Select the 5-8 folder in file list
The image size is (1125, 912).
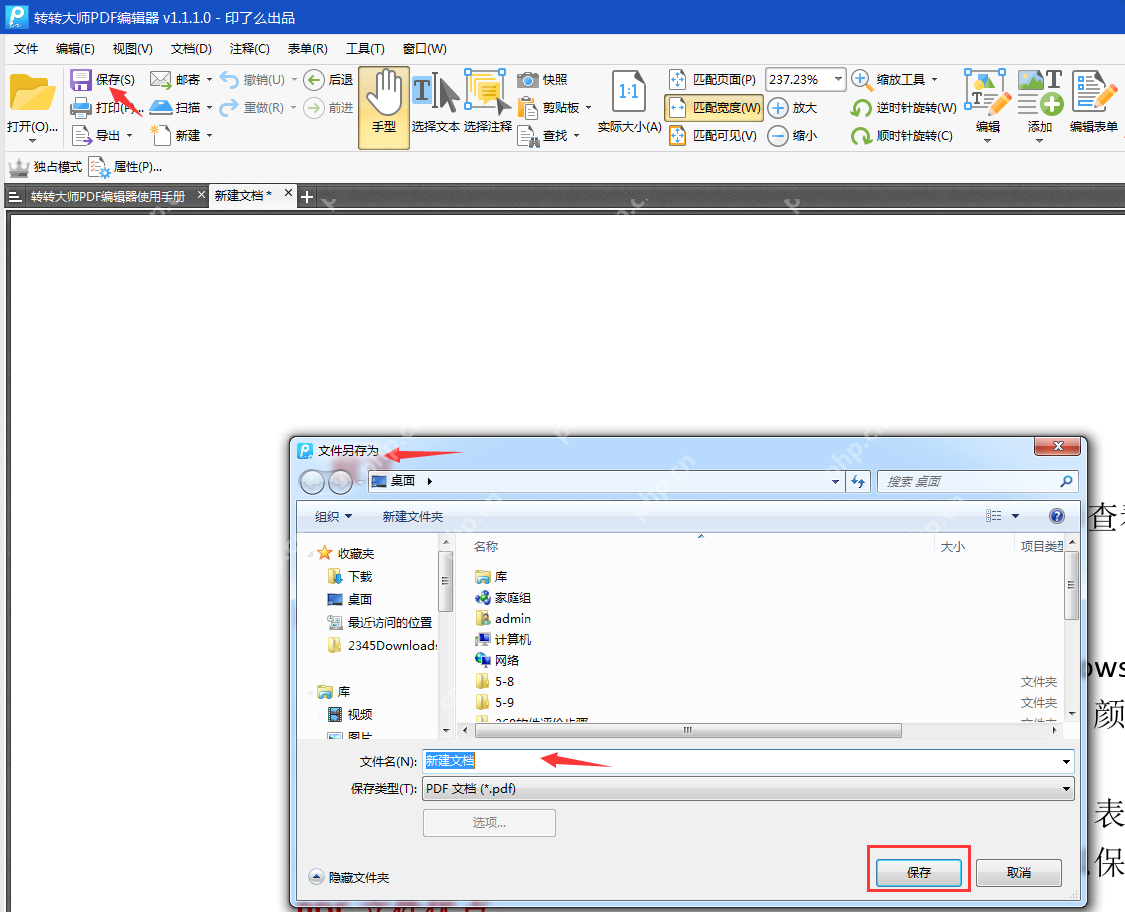coord(494,681)
